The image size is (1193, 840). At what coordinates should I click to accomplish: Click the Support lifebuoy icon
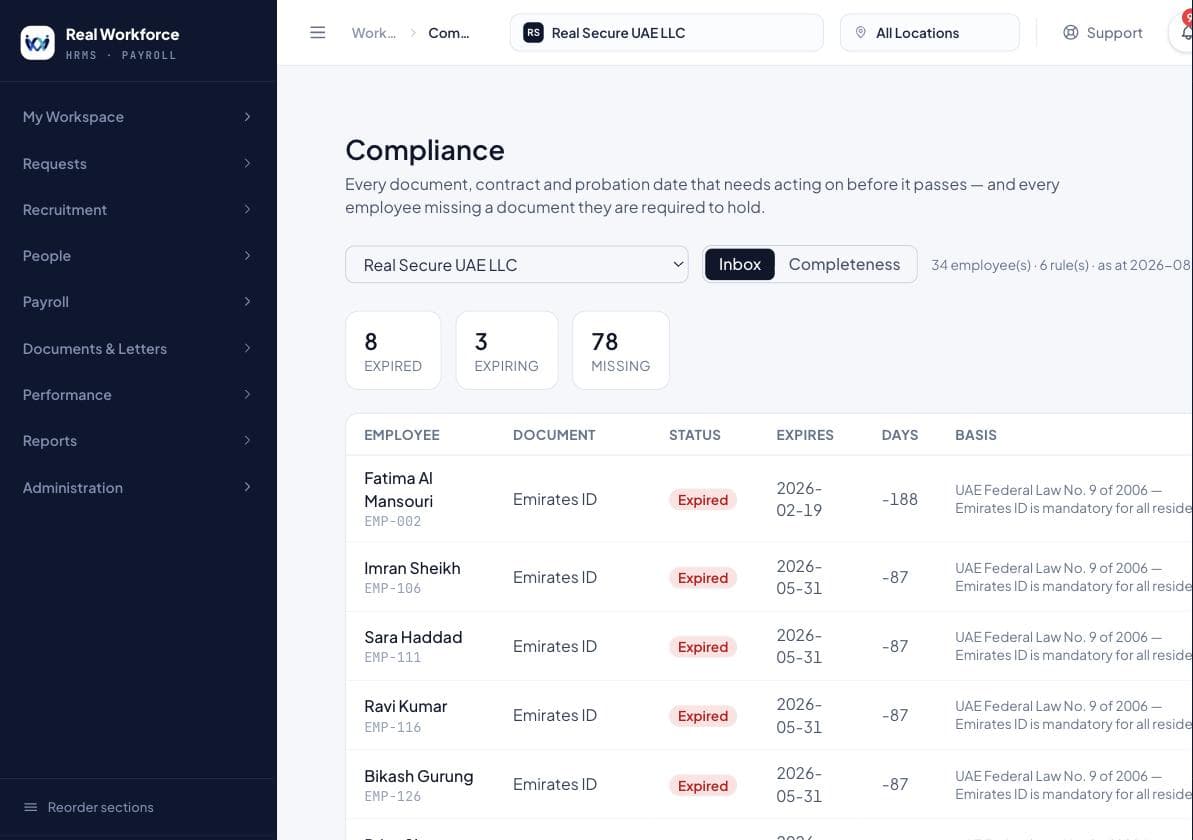1071,33
